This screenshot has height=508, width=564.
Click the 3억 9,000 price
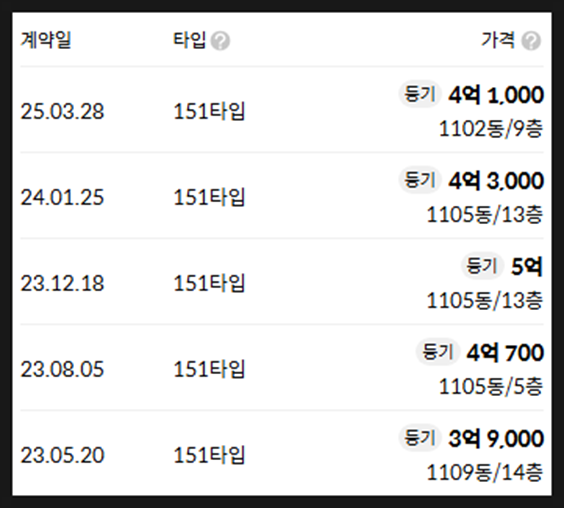tap(496, 439)
